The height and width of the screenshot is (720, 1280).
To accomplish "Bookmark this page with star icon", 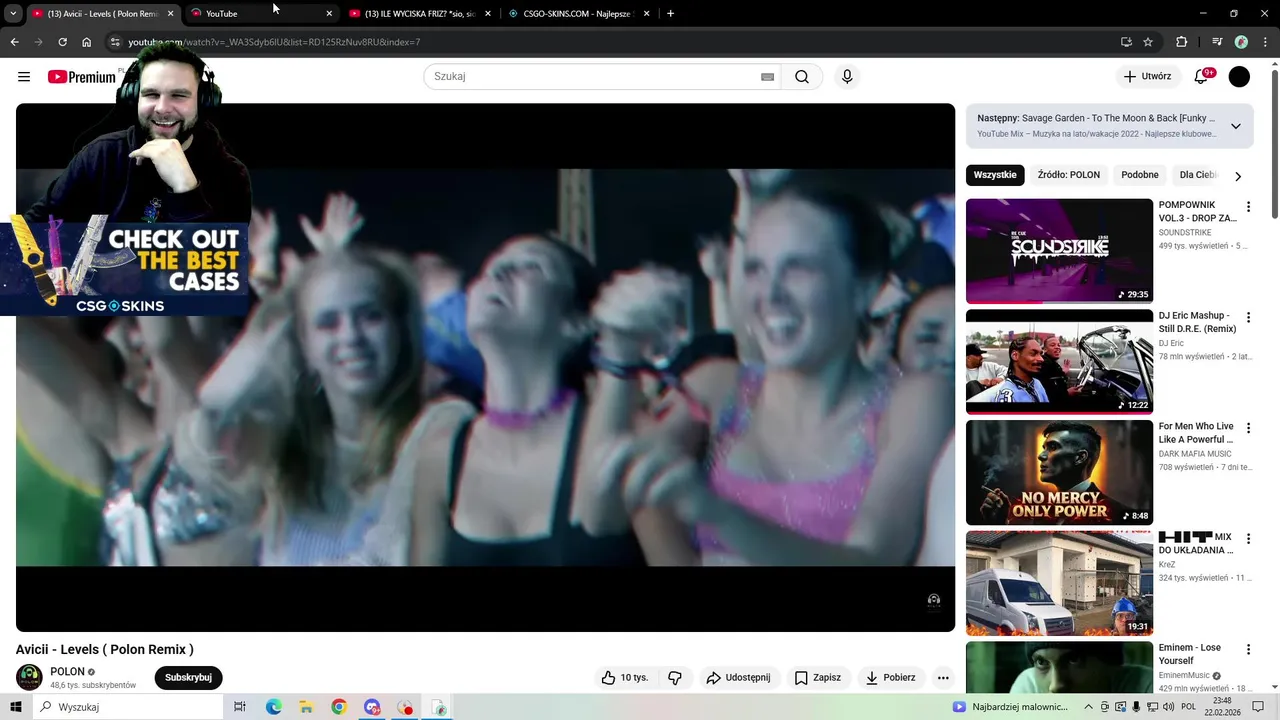I will pyautogui.click(x=1148, y=42).
